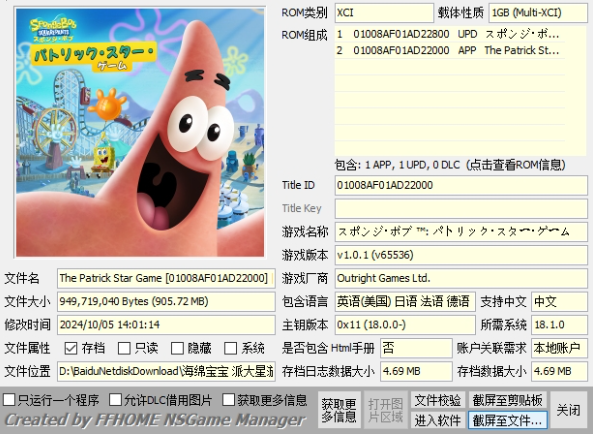
Task: Click the 文件名 file name field
Action: [166, 278]
